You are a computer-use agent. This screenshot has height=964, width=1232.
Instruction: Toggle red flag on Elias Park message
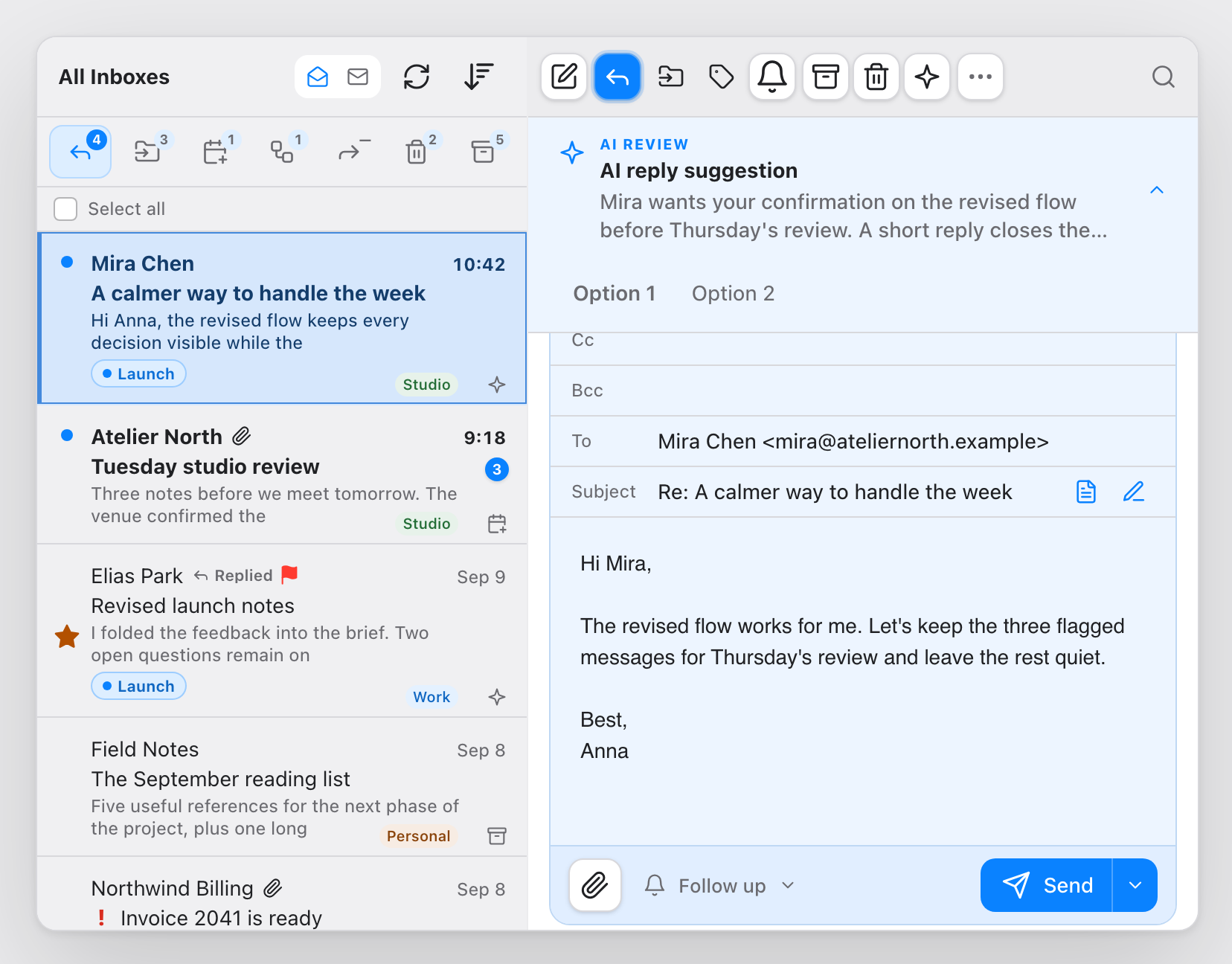tap(289, 575)
